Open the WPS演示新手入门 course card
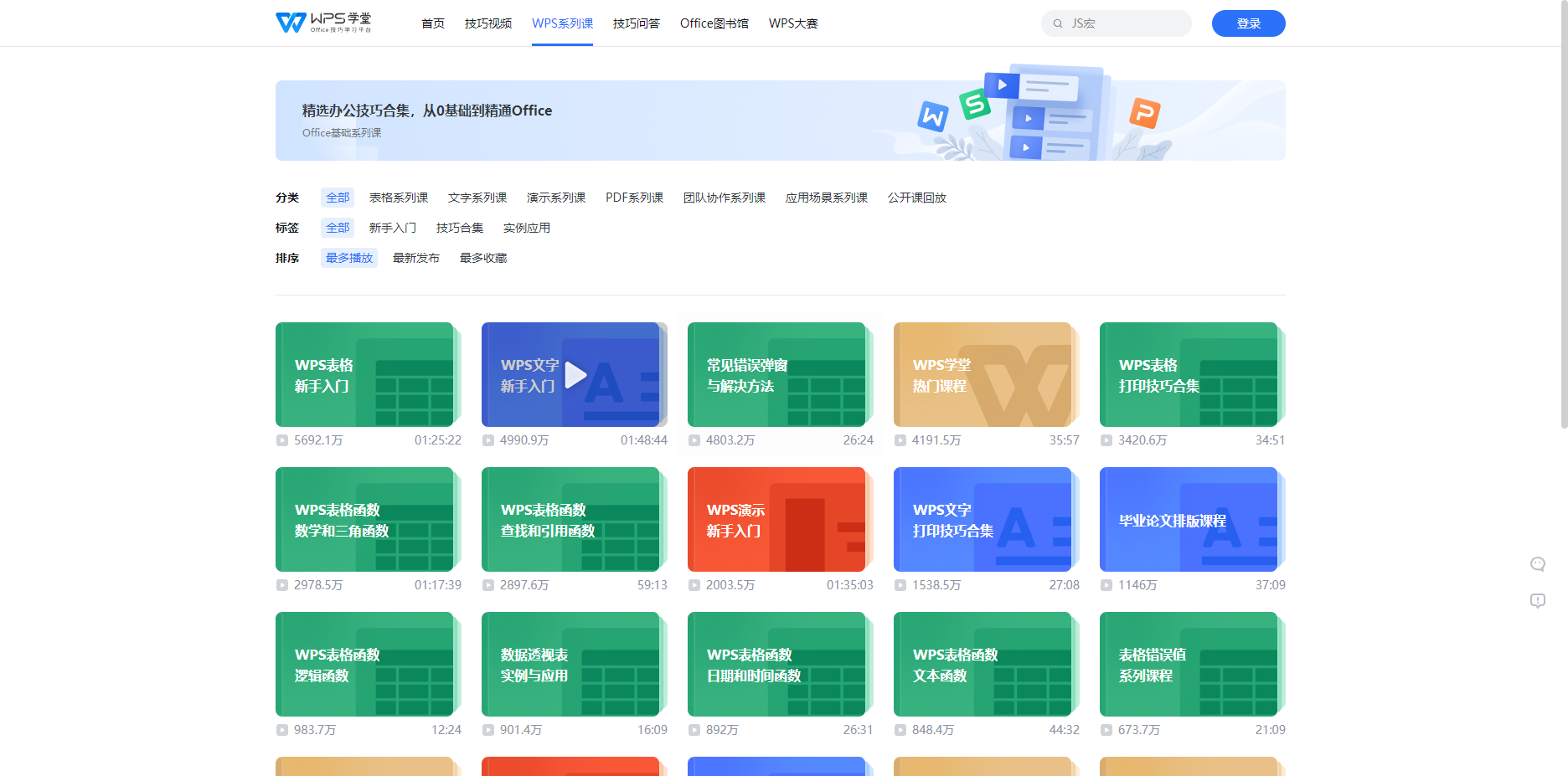This screenshot has width=1568, height=776. point(781,520)
